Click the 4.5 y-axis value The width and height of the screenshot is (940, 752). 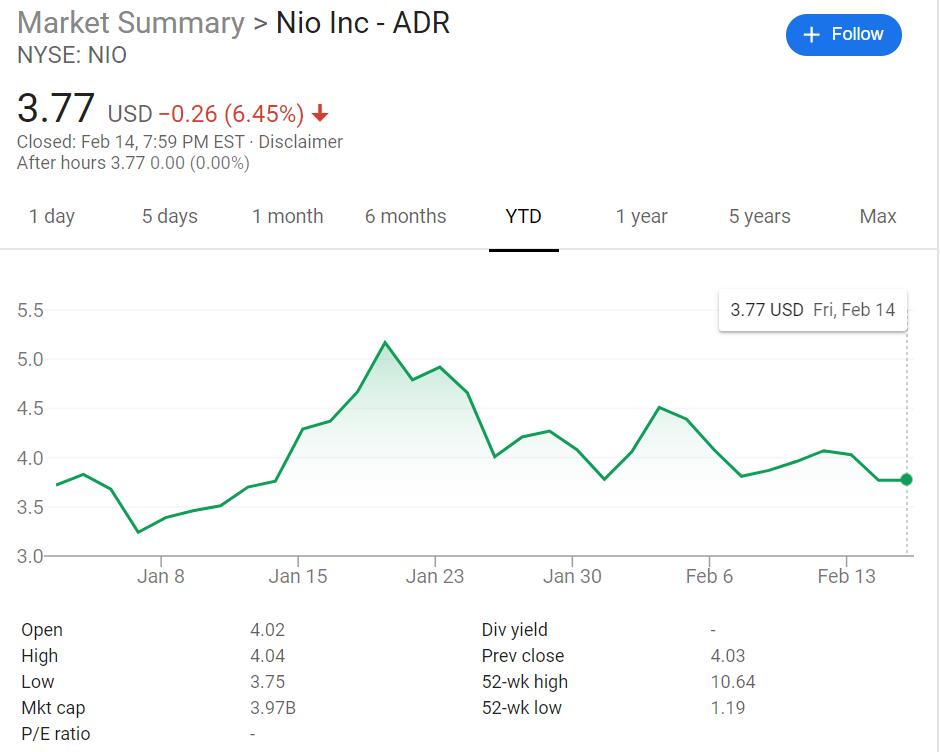(x=30, y=408)
